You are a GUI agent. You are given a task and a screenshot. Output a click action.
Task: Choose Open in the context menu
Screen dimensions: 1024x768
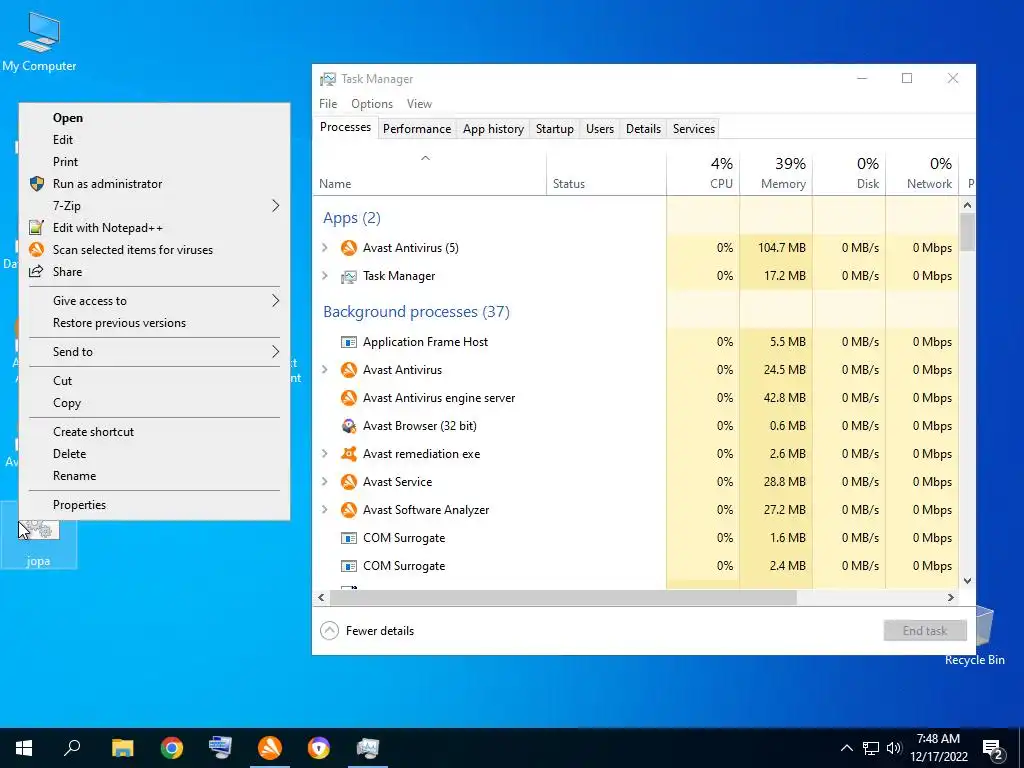[154, 118]
